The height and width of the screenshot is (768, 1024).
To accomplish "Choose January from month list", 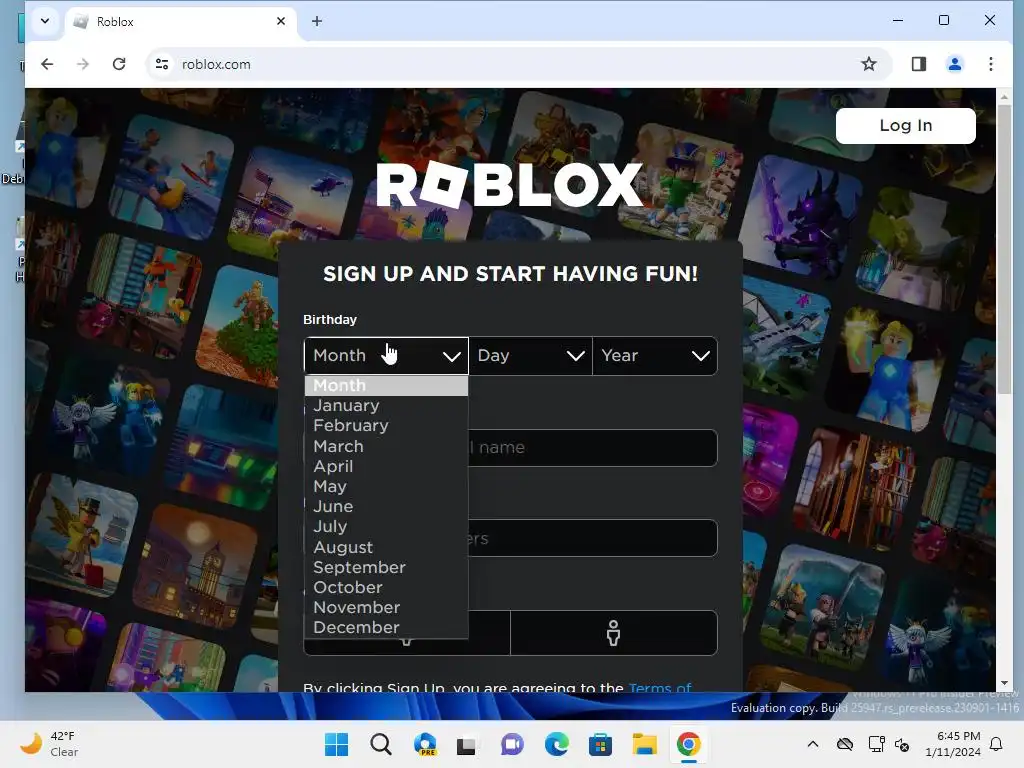I will [386, 406].
